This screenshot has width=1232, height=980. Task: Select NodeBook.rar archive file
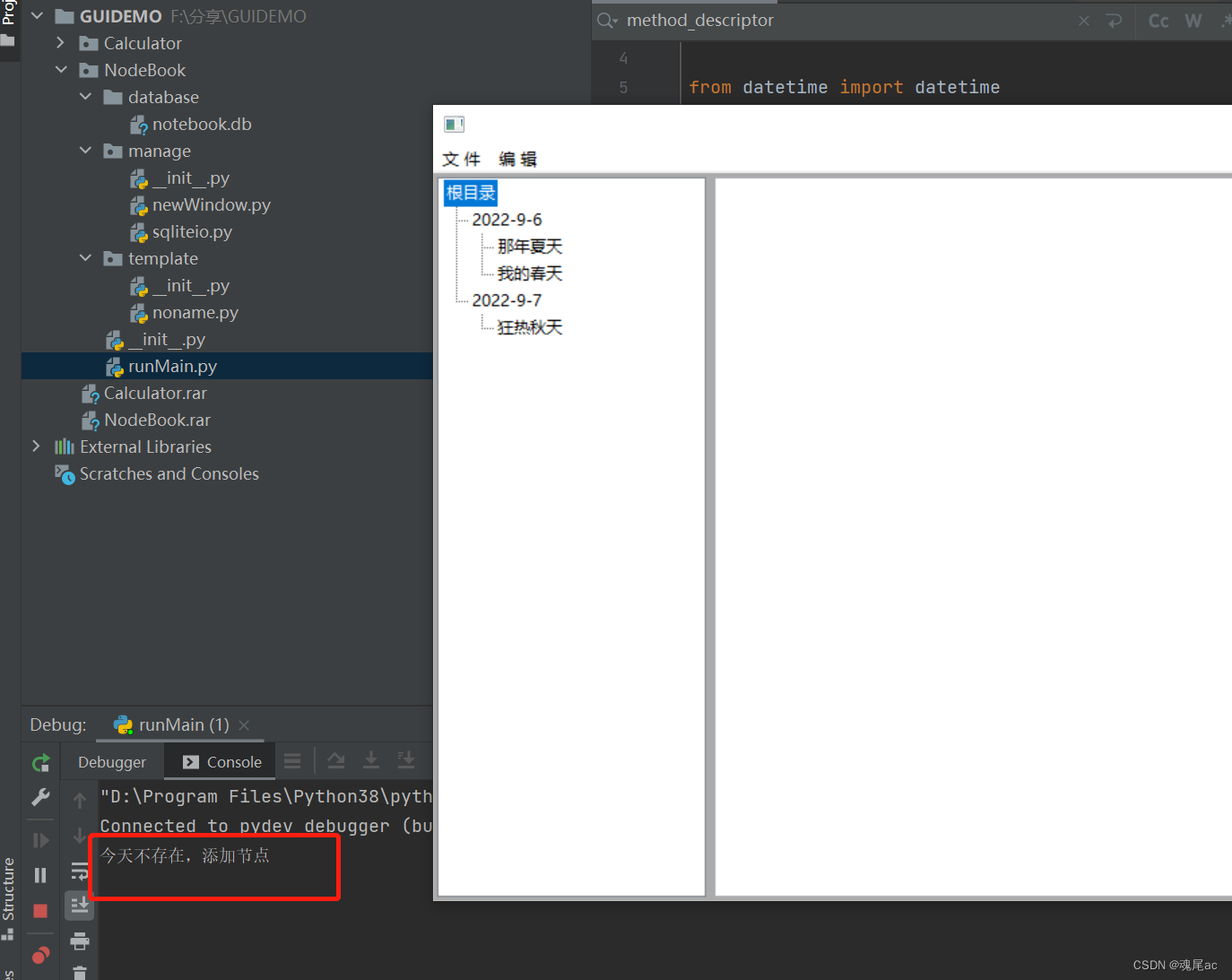[x=145, y=420]
